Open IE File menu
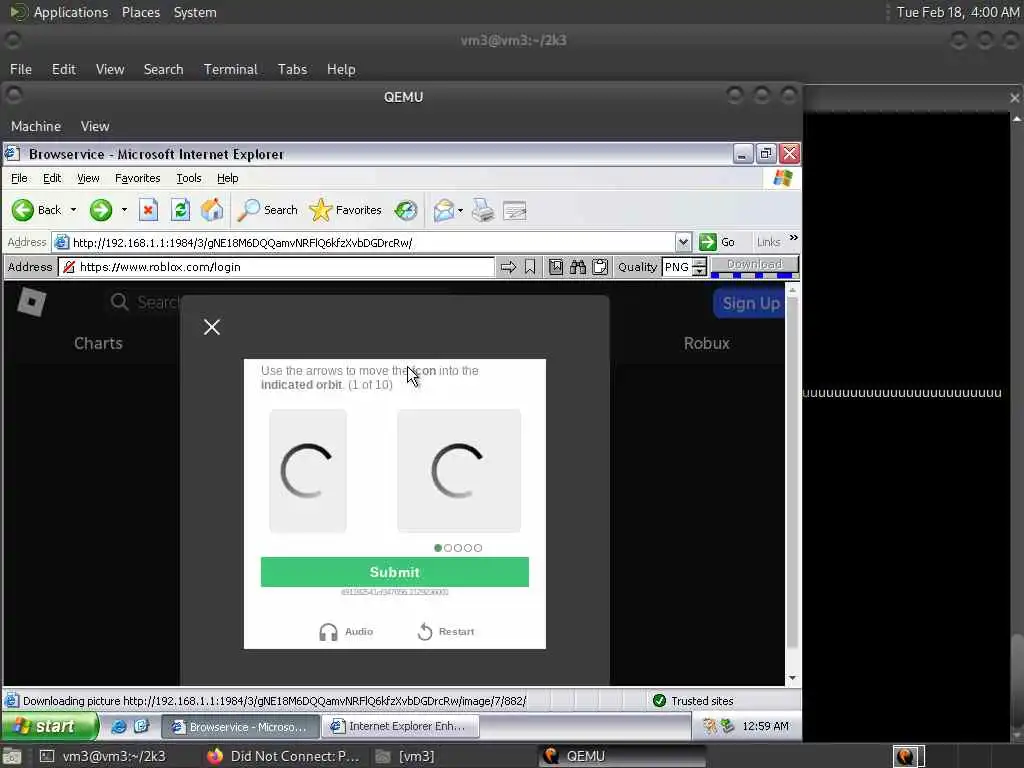Viewport: 1024px width, 768px height. click(19, 178)
